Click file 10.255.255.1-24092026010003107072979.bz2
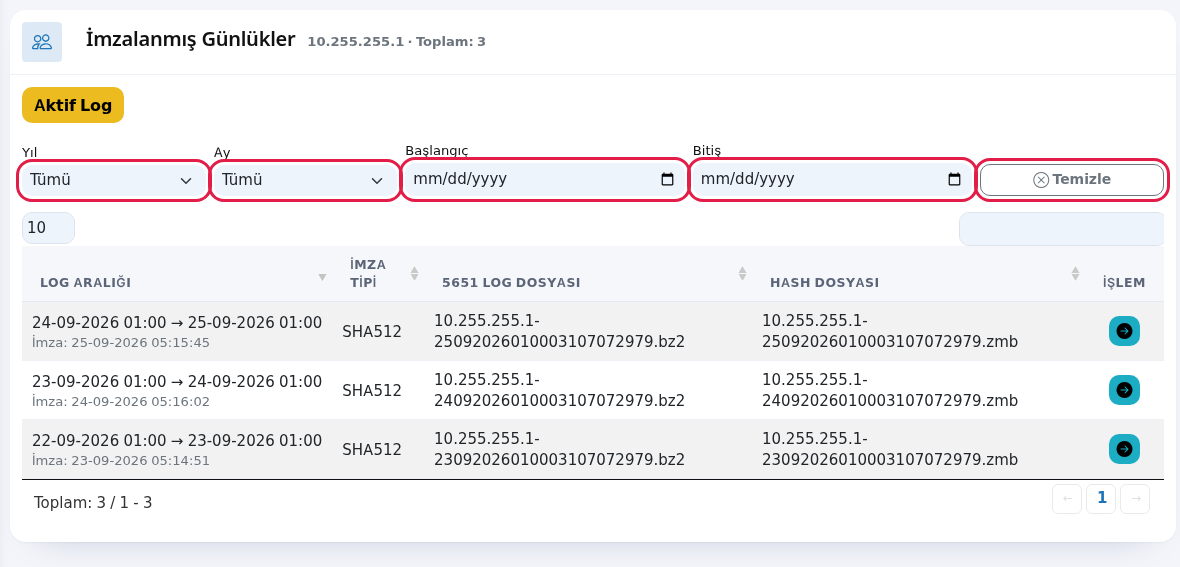The width and height of the screenshot is (1180, 567). pos(559,390)
